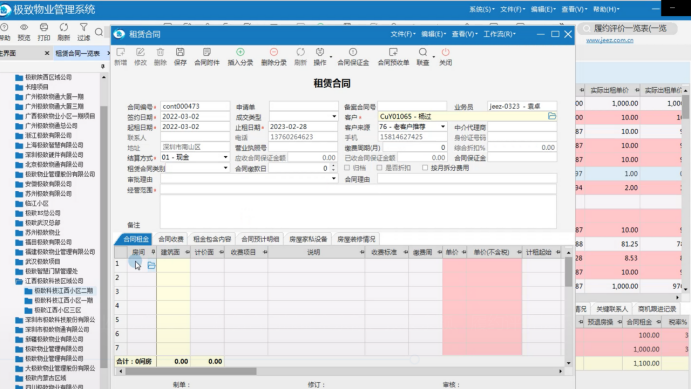Open 系统(S) menu in main window
This screenshot has width=691, height=389.
(x=482, y=9)
